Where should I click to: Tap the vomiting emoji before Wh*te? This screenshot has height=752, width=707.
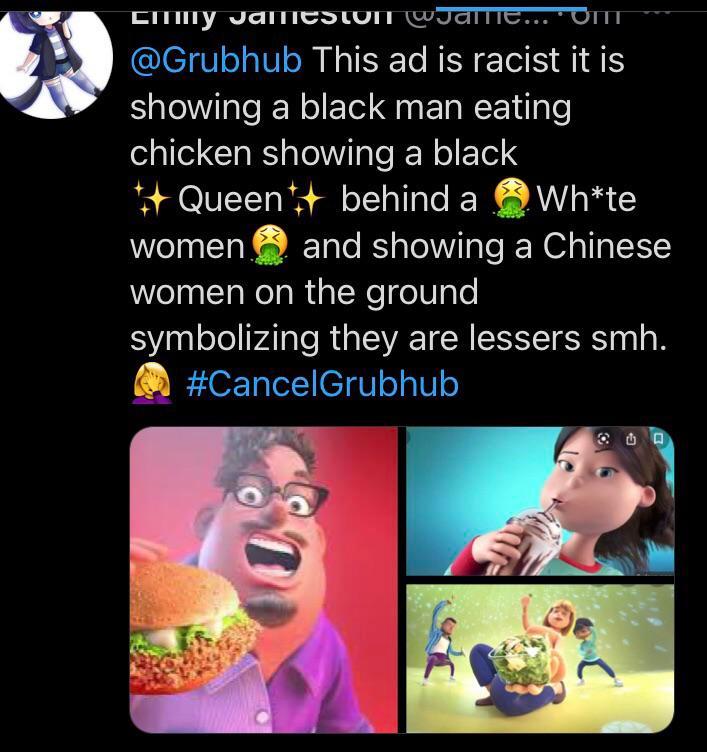click(x=511, y=199)
